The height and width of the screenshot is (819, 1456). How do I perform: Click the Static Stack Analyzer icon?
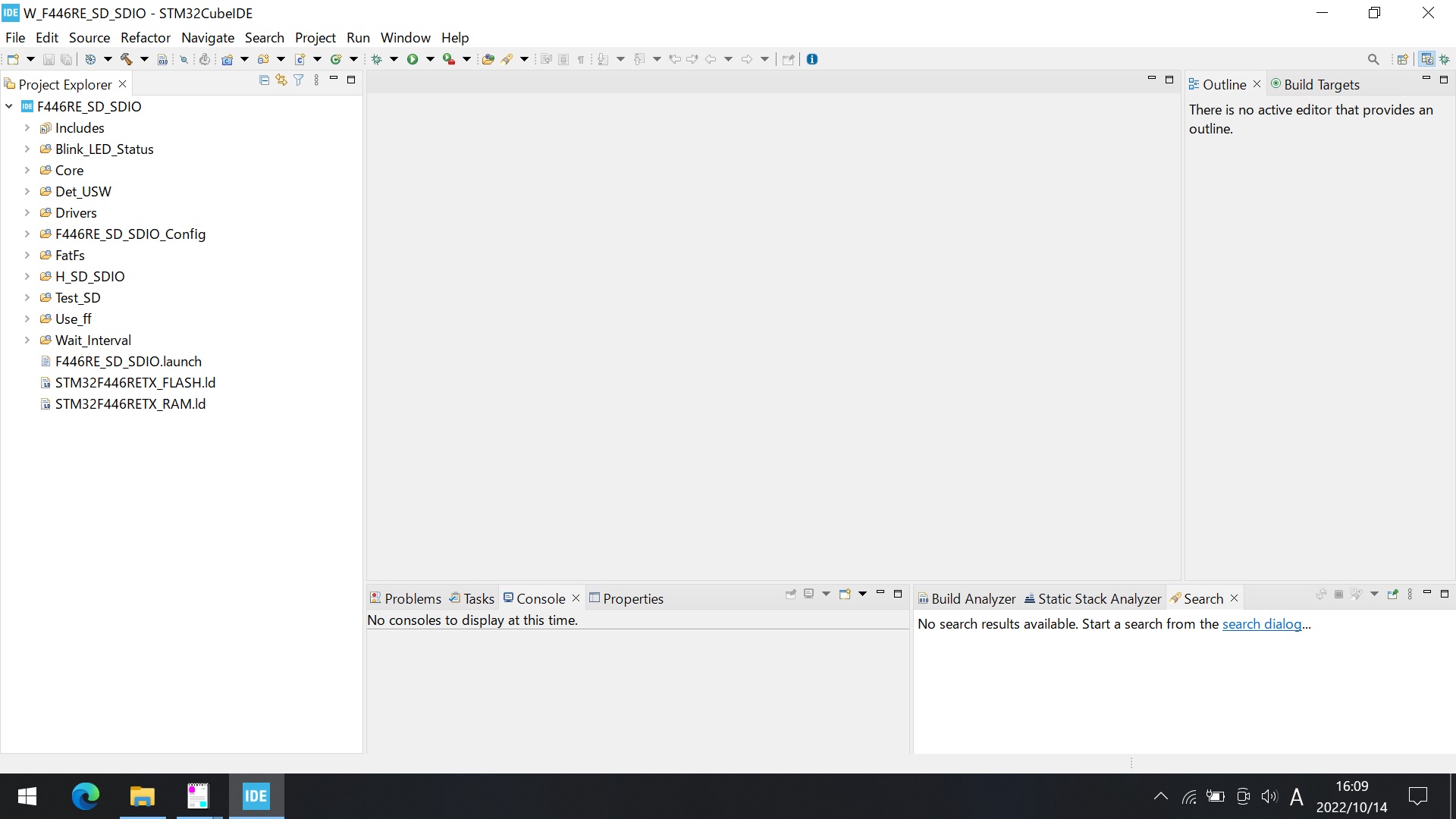[x=1029, y=598]
